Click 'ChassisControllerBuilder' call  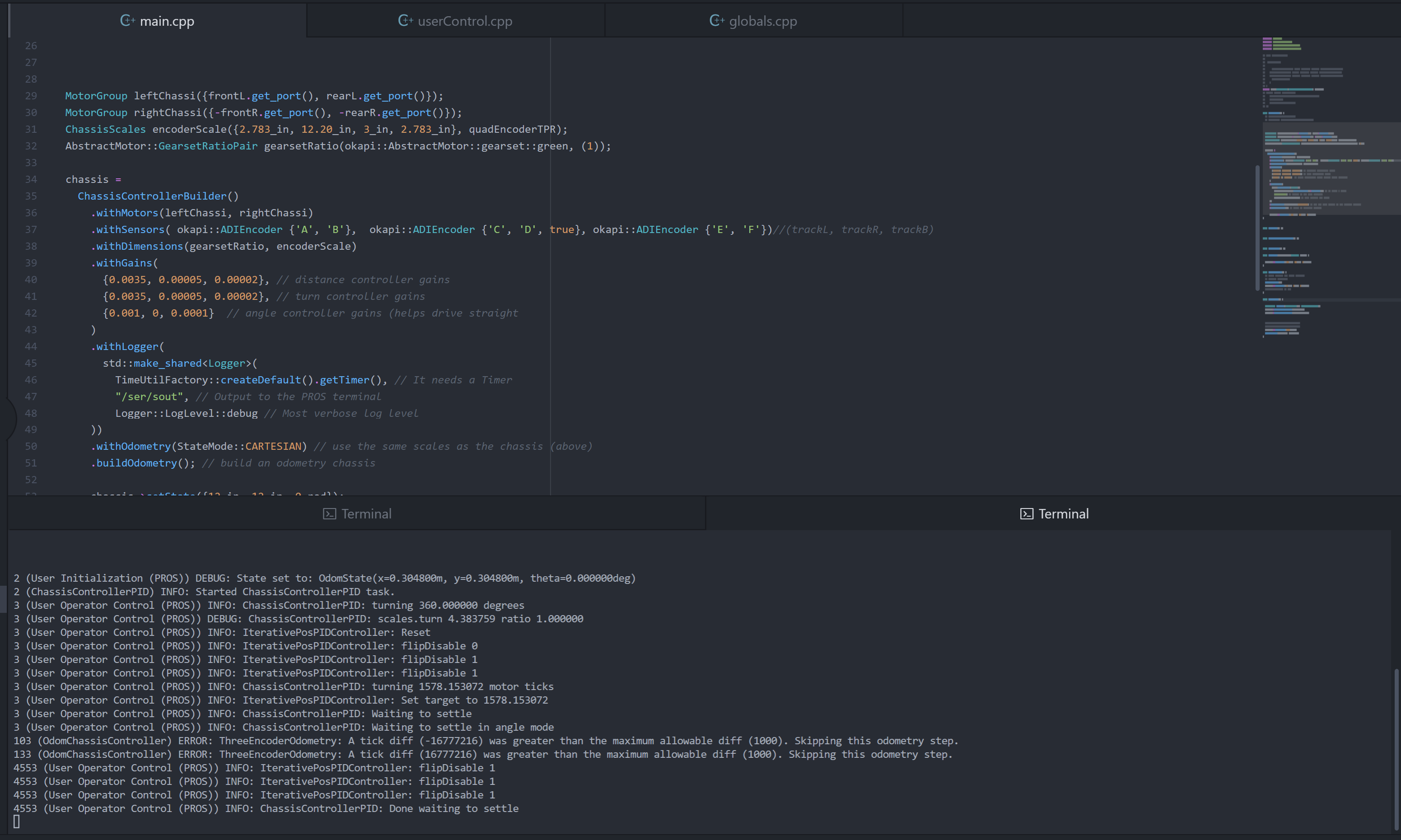[152, 196]
